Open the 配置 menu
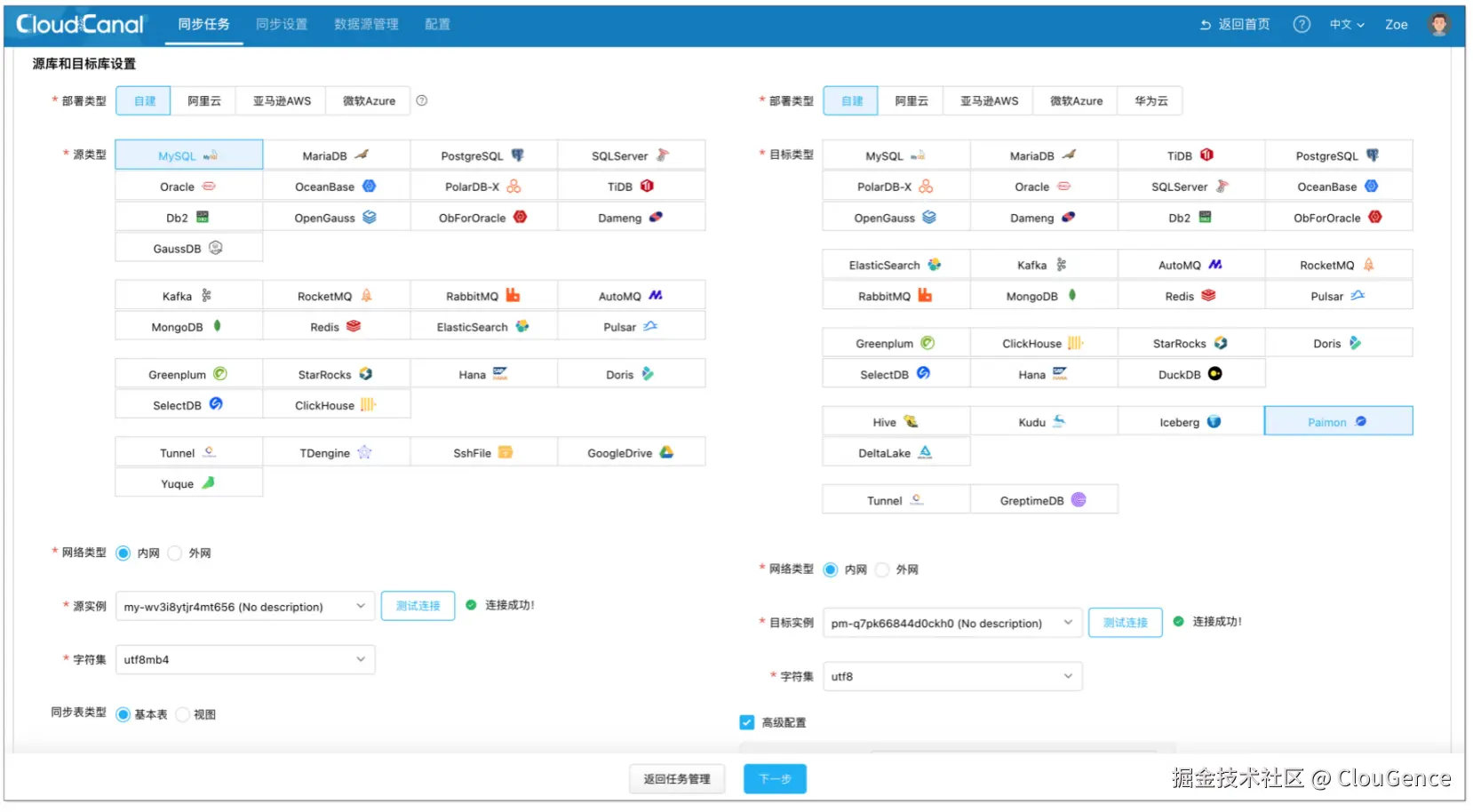1473x812 pixels. [x=437, y=24]
